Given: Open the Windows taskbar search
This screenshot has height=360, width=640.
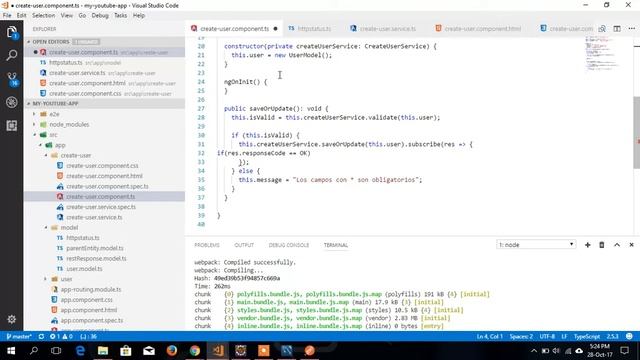Looking at the screenshot, I should click(x=34, y=351).
